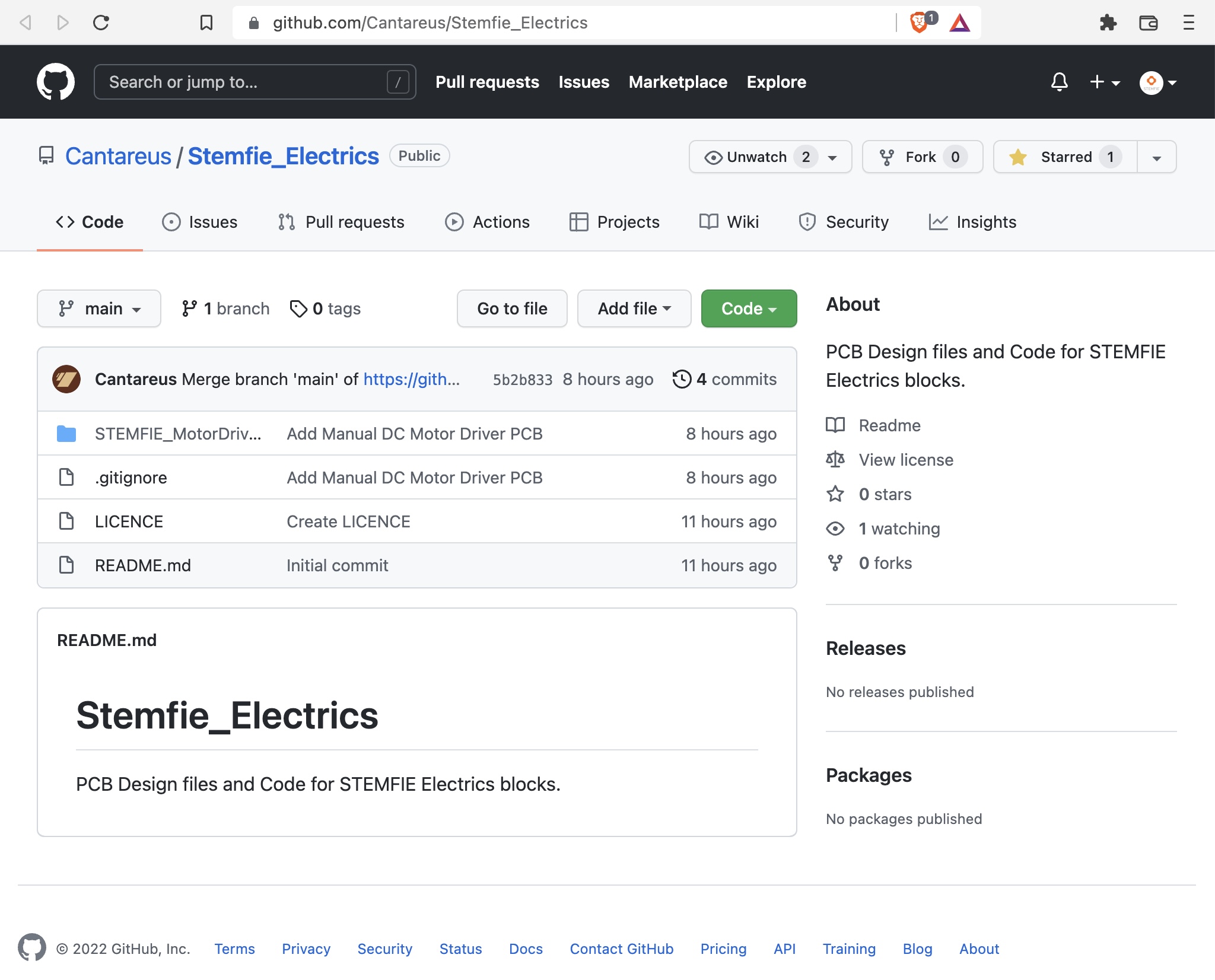Viewport: 1215px width, 980px height.
Task: Reload the page with the refresh icon
Action: (101, 23)
